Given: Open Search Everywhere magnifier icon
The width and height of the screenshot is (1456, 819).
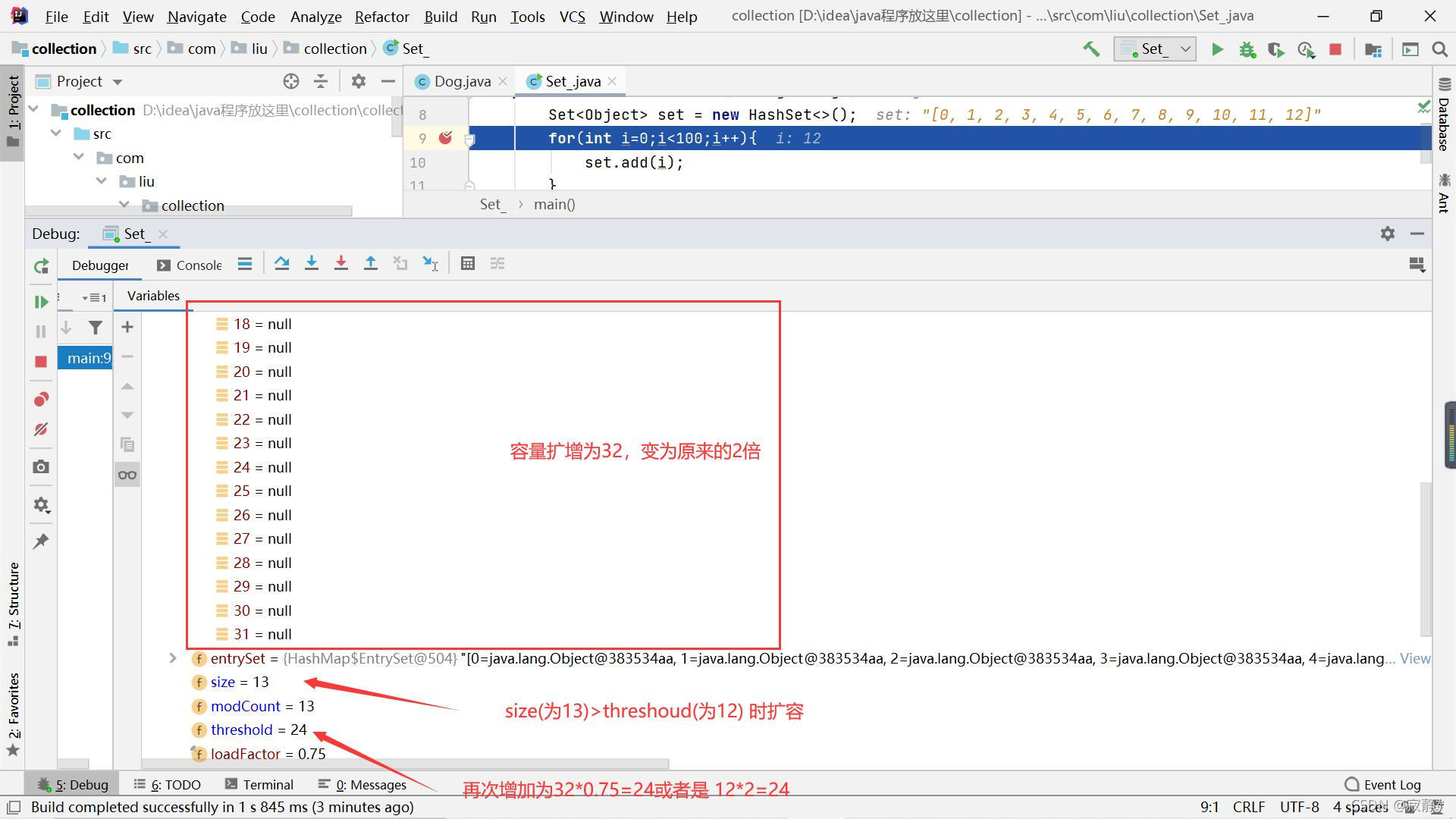Looking at the screenshot, I should 1439,49.
